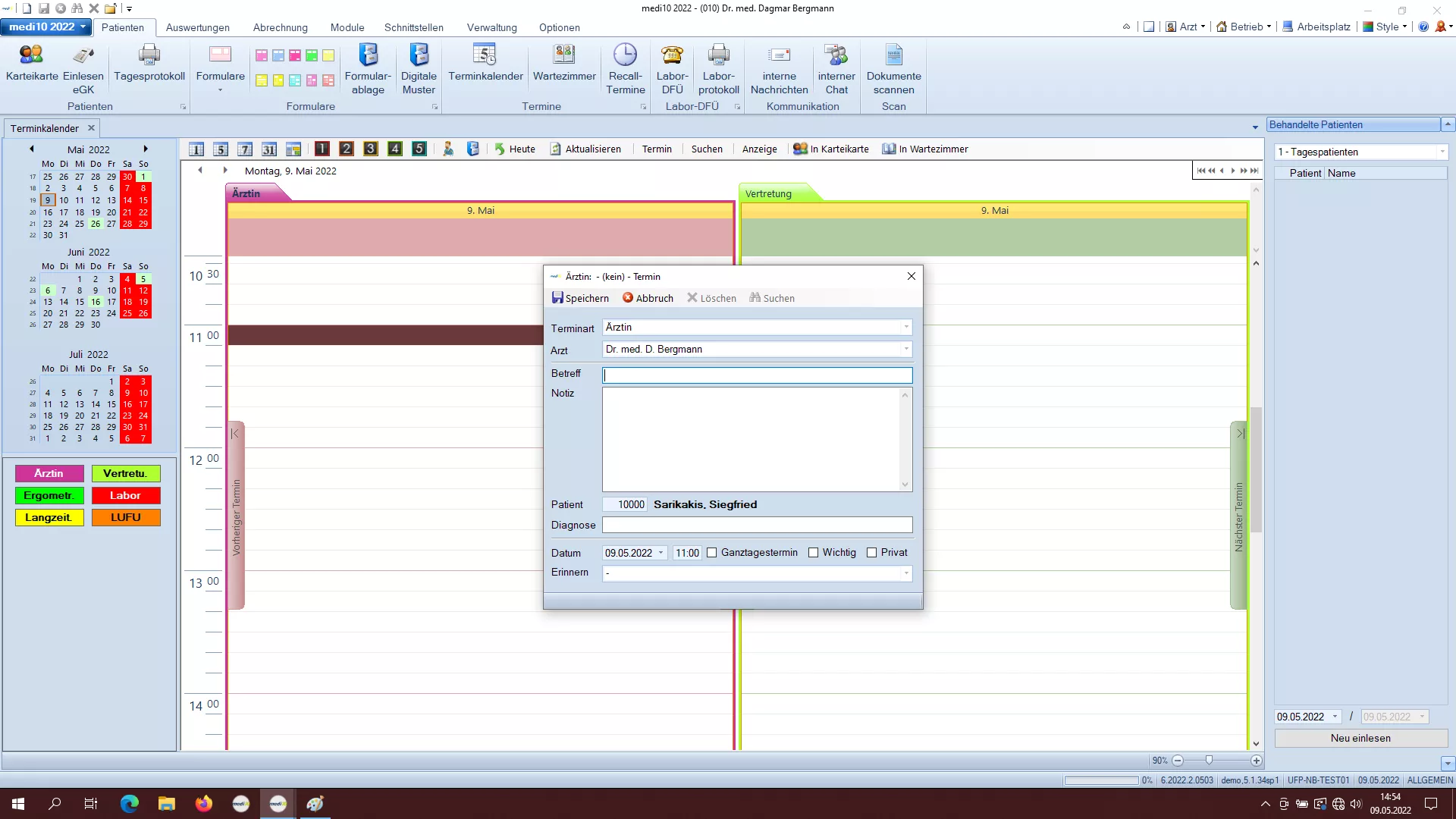The width and height of the screenshot is (1456, 819).
Task: Open the Tagesprotokoll printer icon
Action: [x=149, y=62]
